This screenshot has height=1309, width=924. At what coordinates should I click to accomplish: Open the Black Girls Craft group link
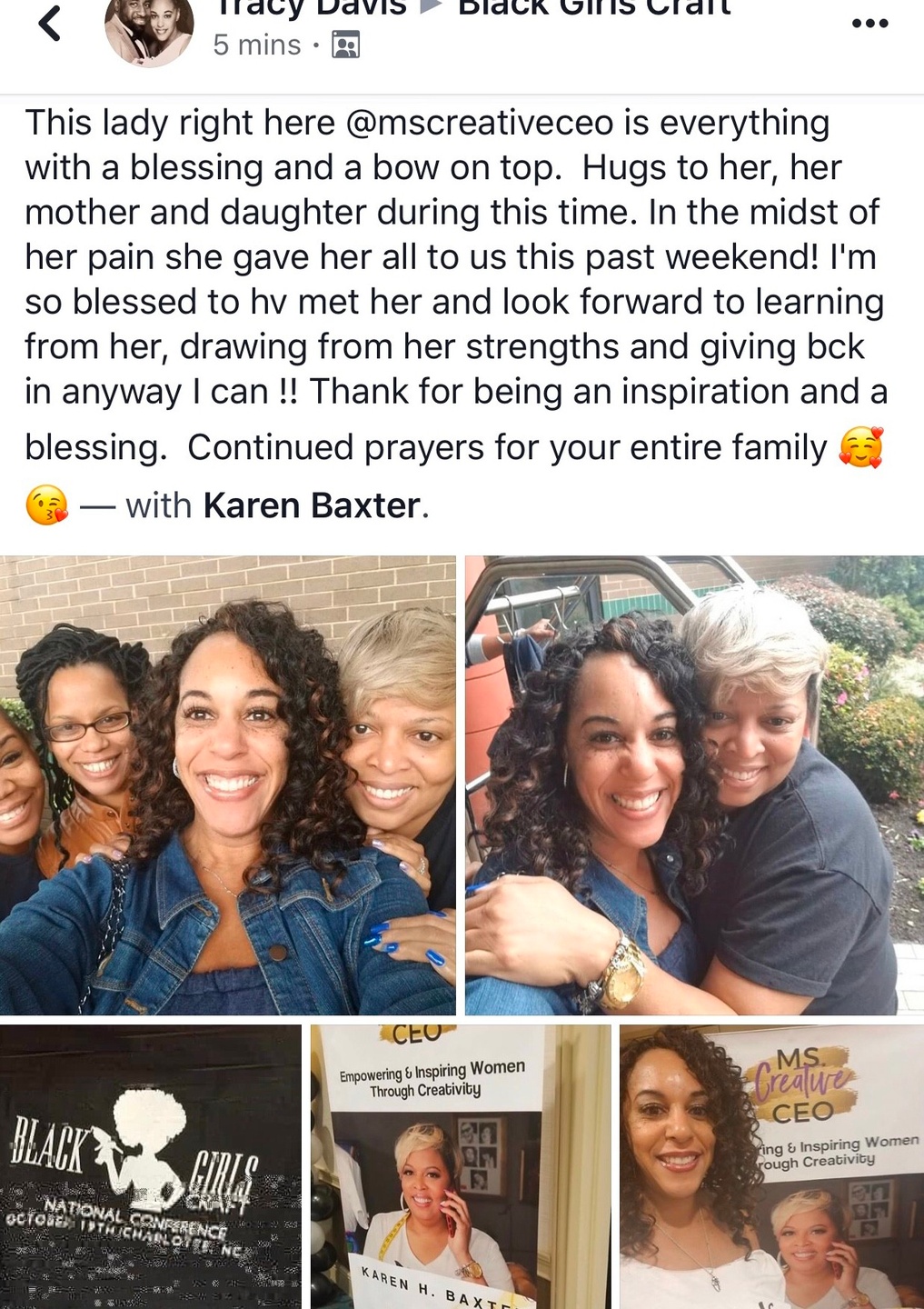594,7
